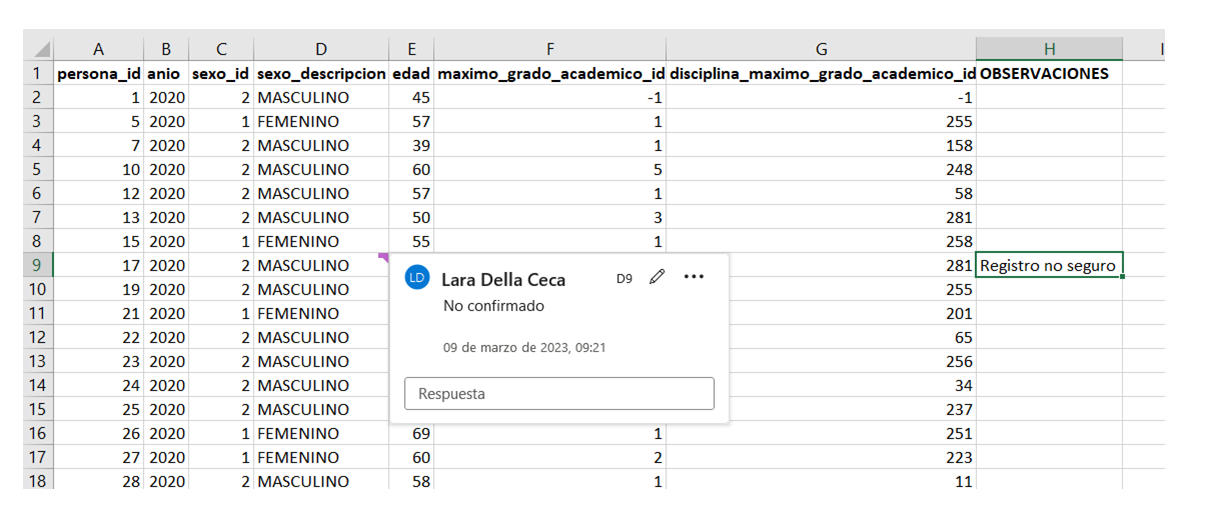Click the sexo_descripcion header cell
This screenshot has height=529, width=1213.
pos(320,73)
